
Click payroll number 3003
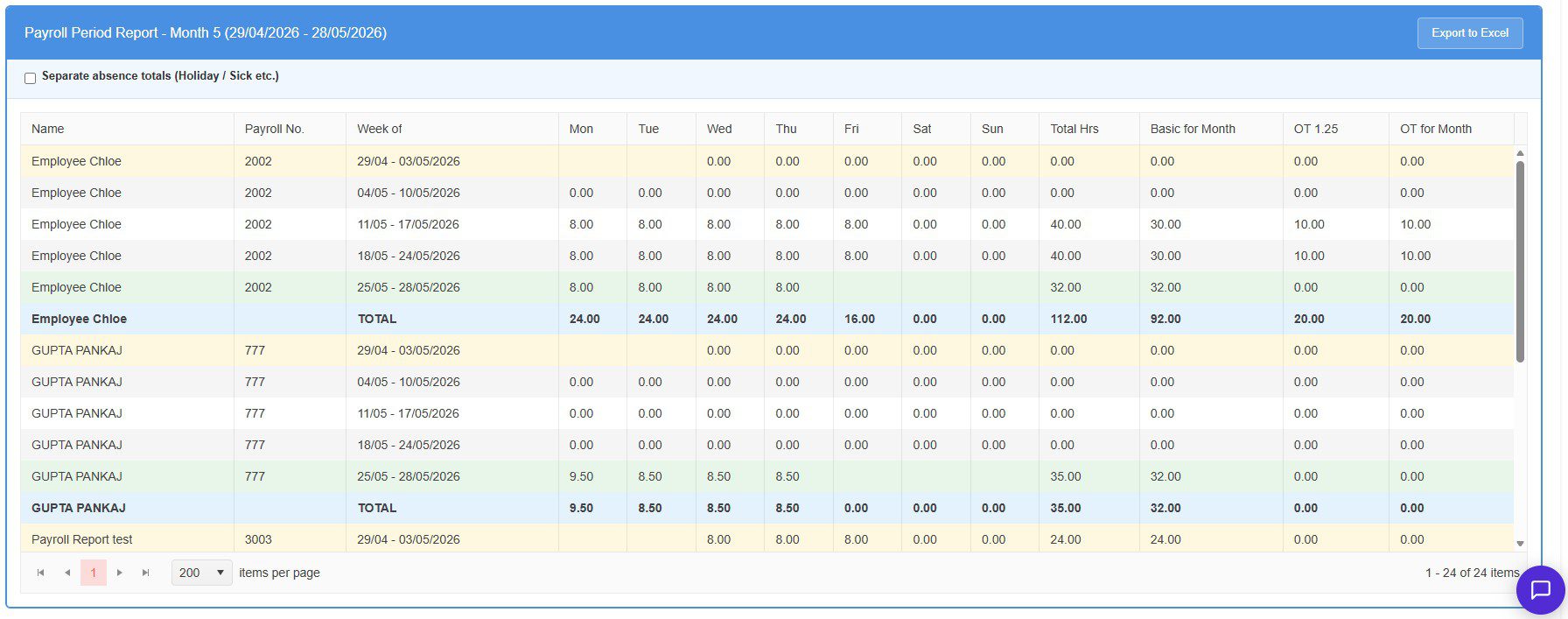pyautogui.click(x=258, y=539)
